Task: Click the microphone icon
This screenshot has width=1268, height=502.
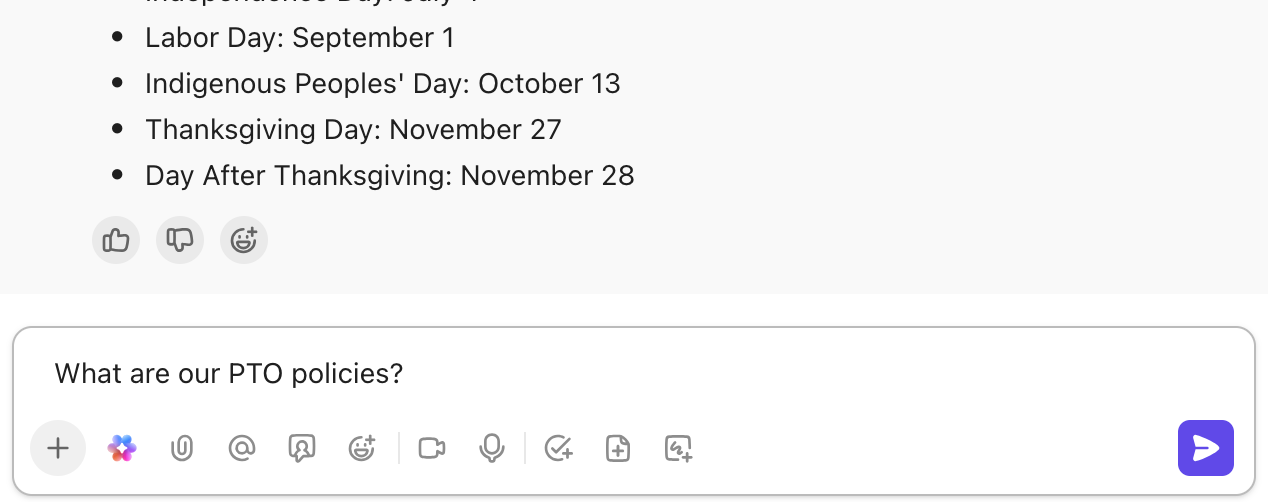Action: click(x=491, y=448)
